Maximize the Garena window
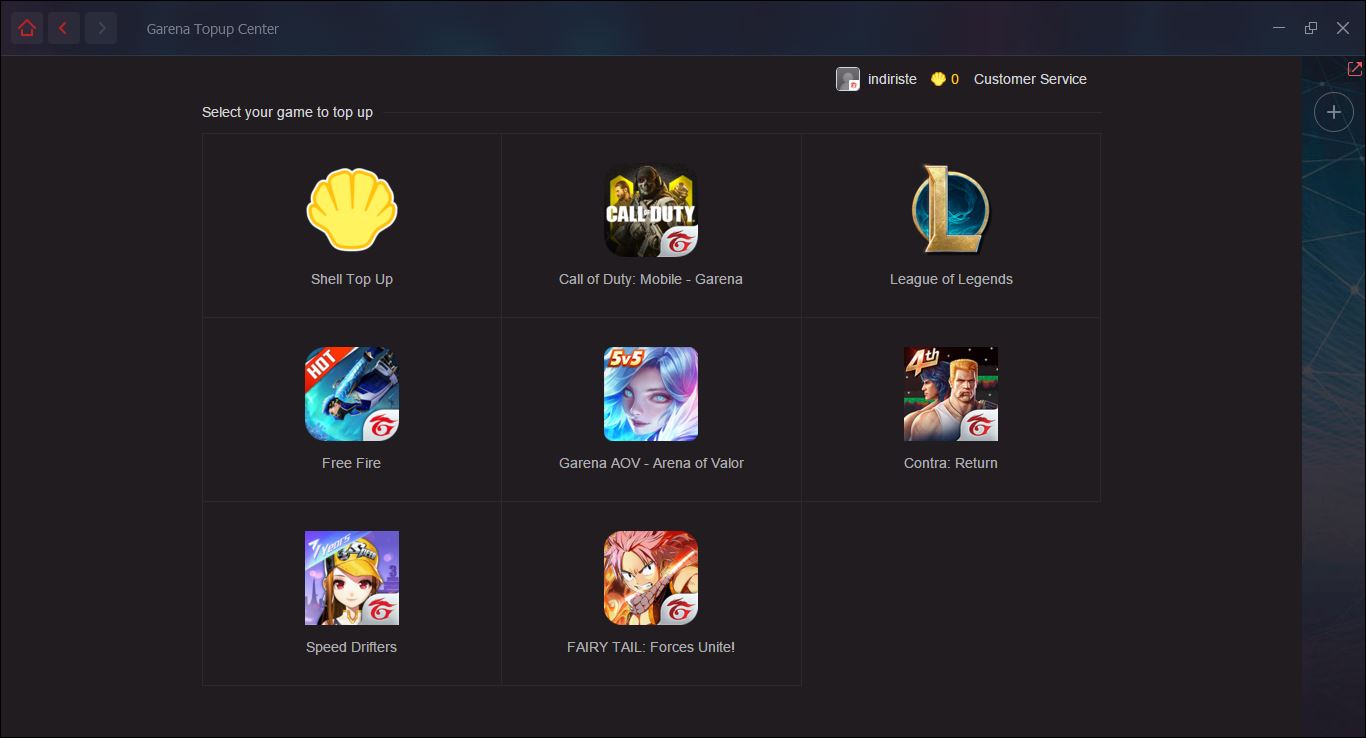Viewport: 1366px width, 738px height. (x=1311, y=28)
